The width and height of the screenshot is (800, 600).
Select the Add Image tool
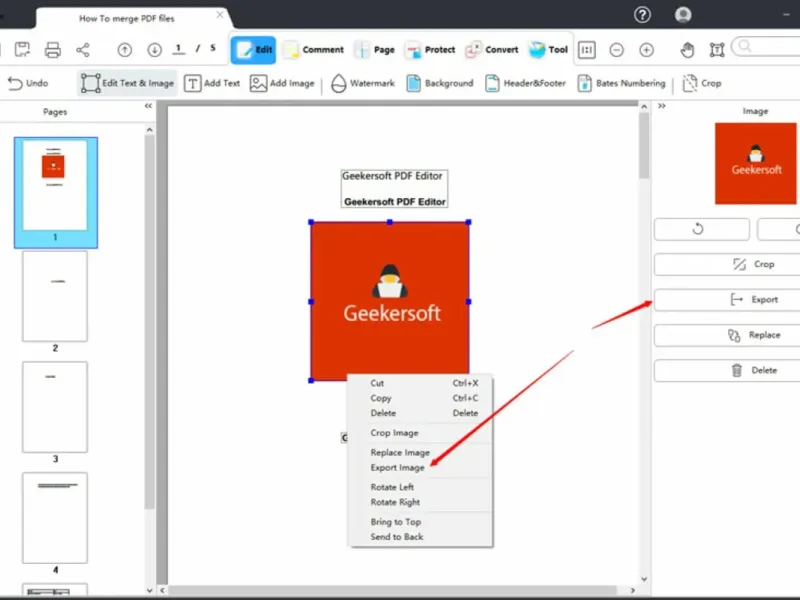click(282, 83)
